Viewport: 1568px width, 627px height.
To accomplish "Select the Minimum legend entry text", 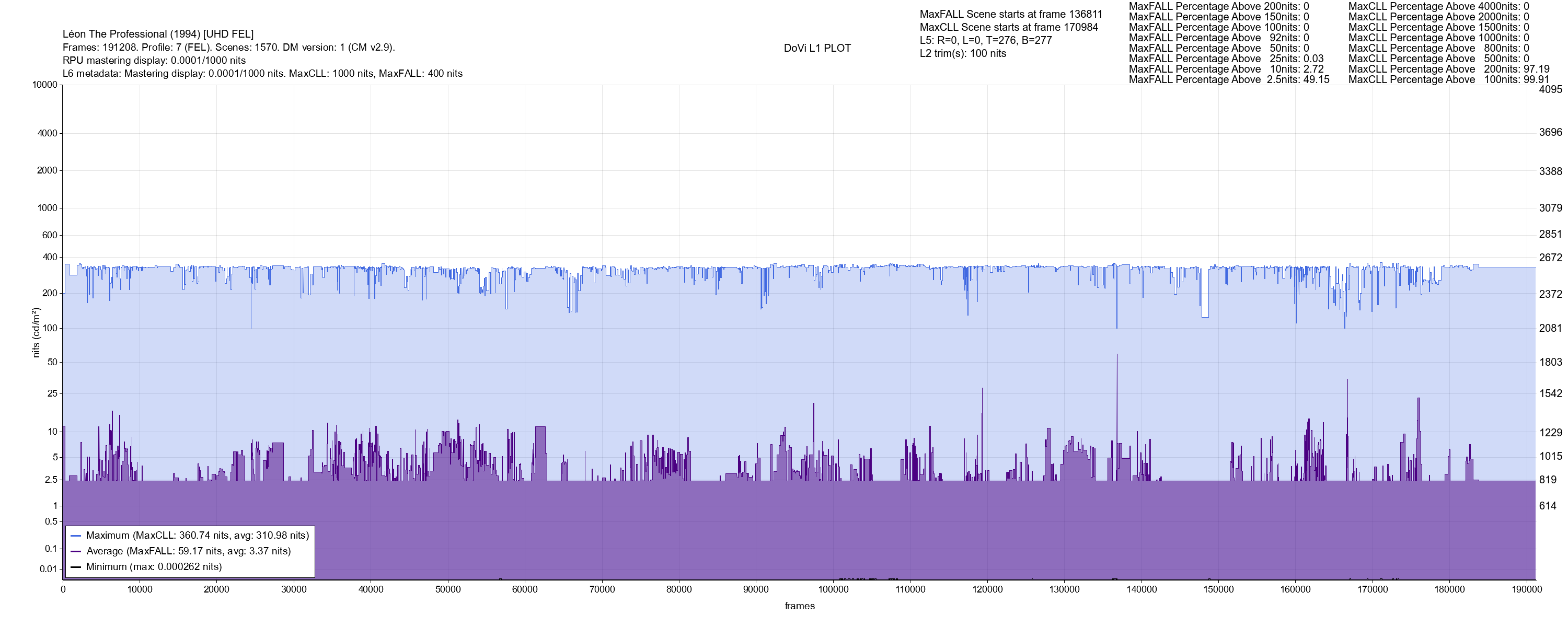I will tap(153, 567).
